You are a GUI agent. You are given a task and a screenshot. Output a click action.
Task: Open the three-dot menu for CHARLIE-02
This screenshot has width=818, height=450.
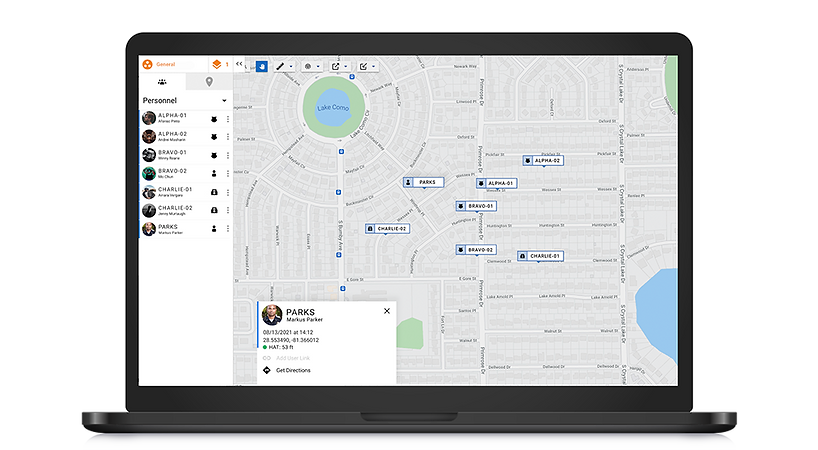click(x=228, y=210)
